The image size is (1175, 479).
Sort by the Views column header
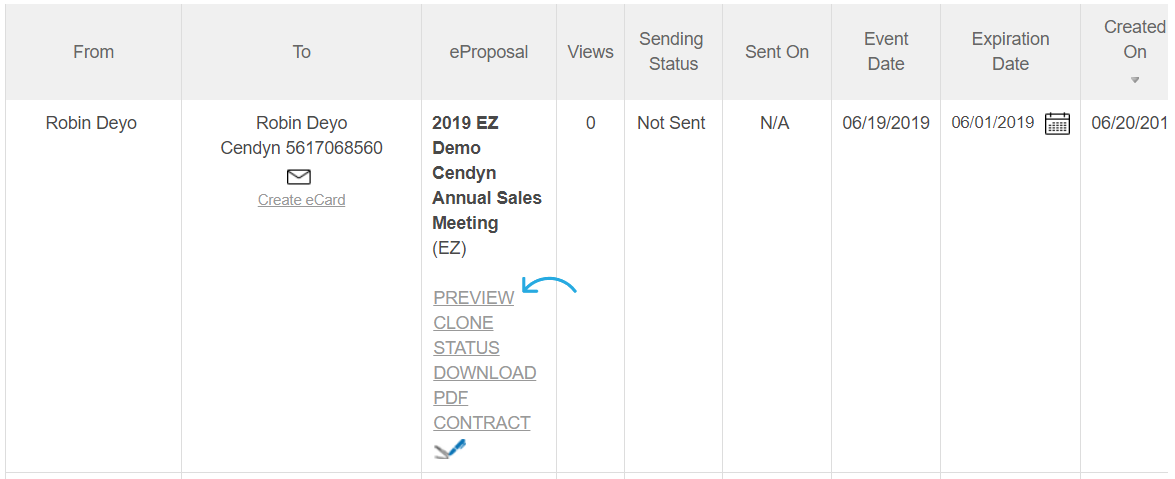(x=590, y=52)
